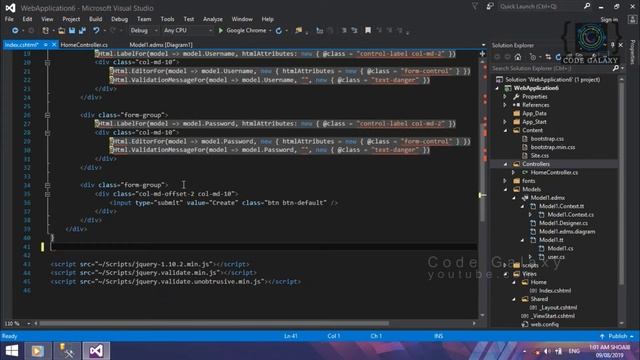This screenshot has height=360, width=640.
Task: Toggle the bookmark toolbar icon
Action: tap(368, 31)
